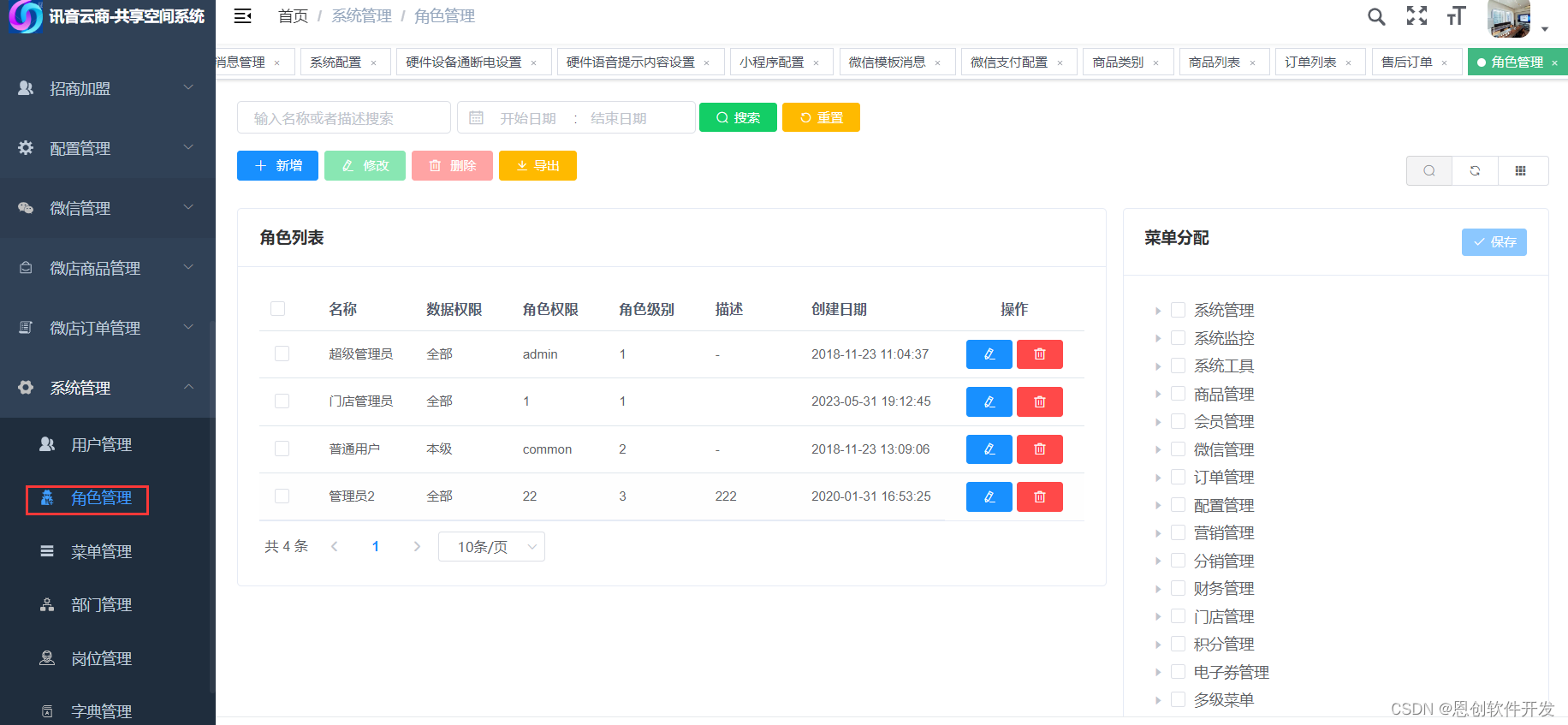Image resolution: width=1568 pixels, height=725 pixels.
Task: Close the 商品类别 tab via its x
Action: click(1155, 62)
